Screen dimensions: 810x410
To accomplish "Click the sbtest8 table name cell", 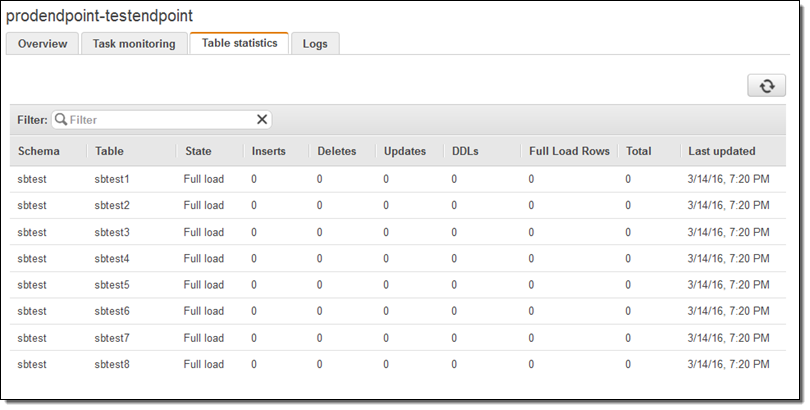I will (112, 364).
